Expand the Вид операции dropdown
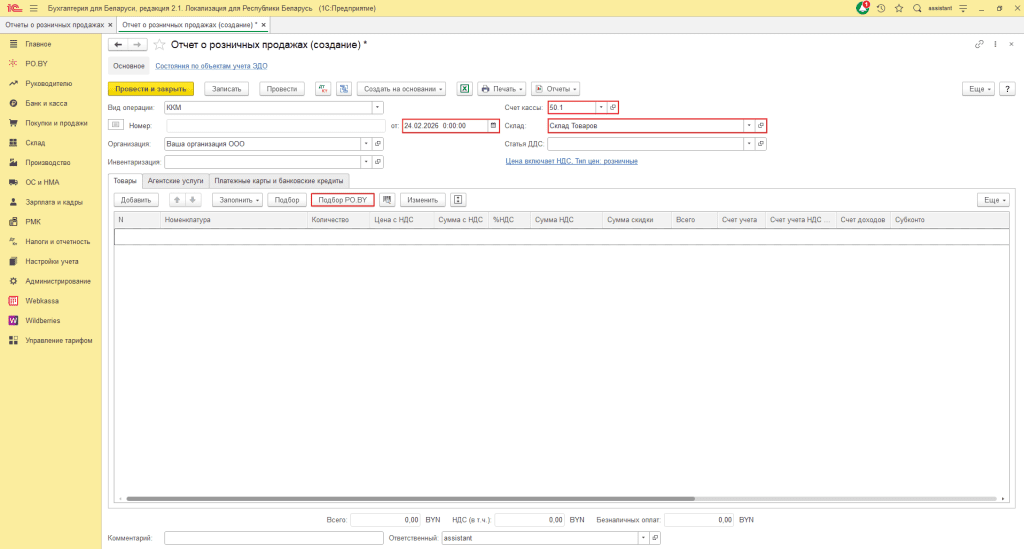 tap(377, 107)
